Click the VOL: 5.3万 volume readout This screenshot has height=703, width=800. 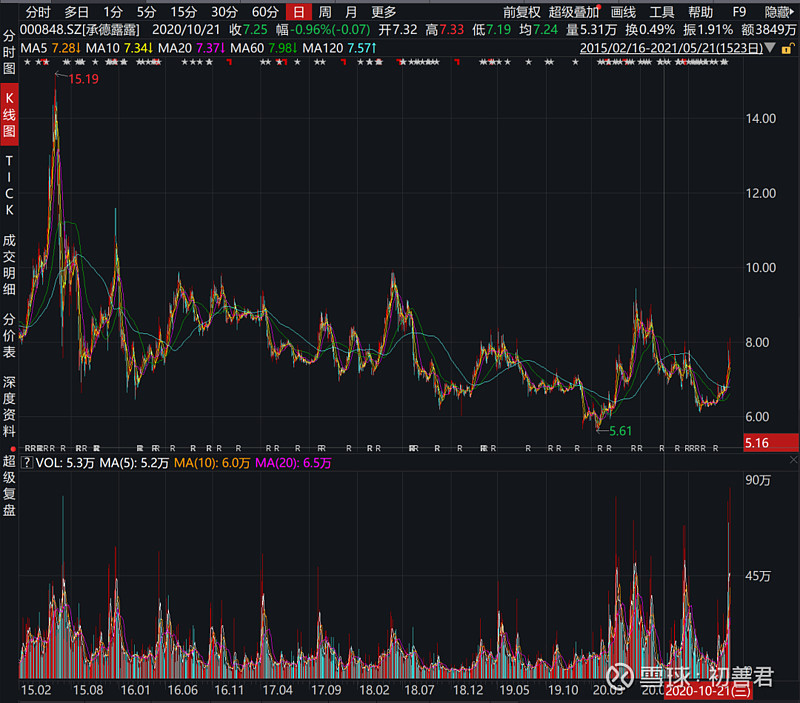[x=65, y=463]
